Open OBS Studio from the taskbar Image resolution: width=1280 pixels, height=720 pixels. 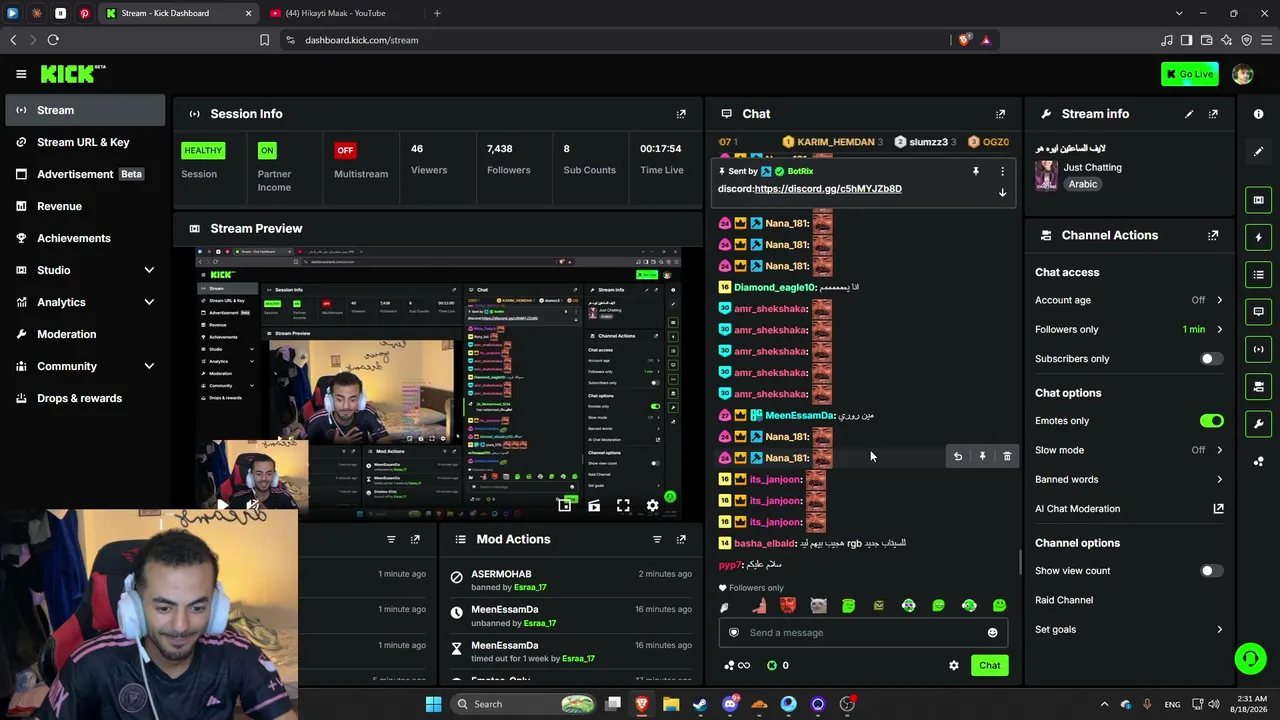847,704
